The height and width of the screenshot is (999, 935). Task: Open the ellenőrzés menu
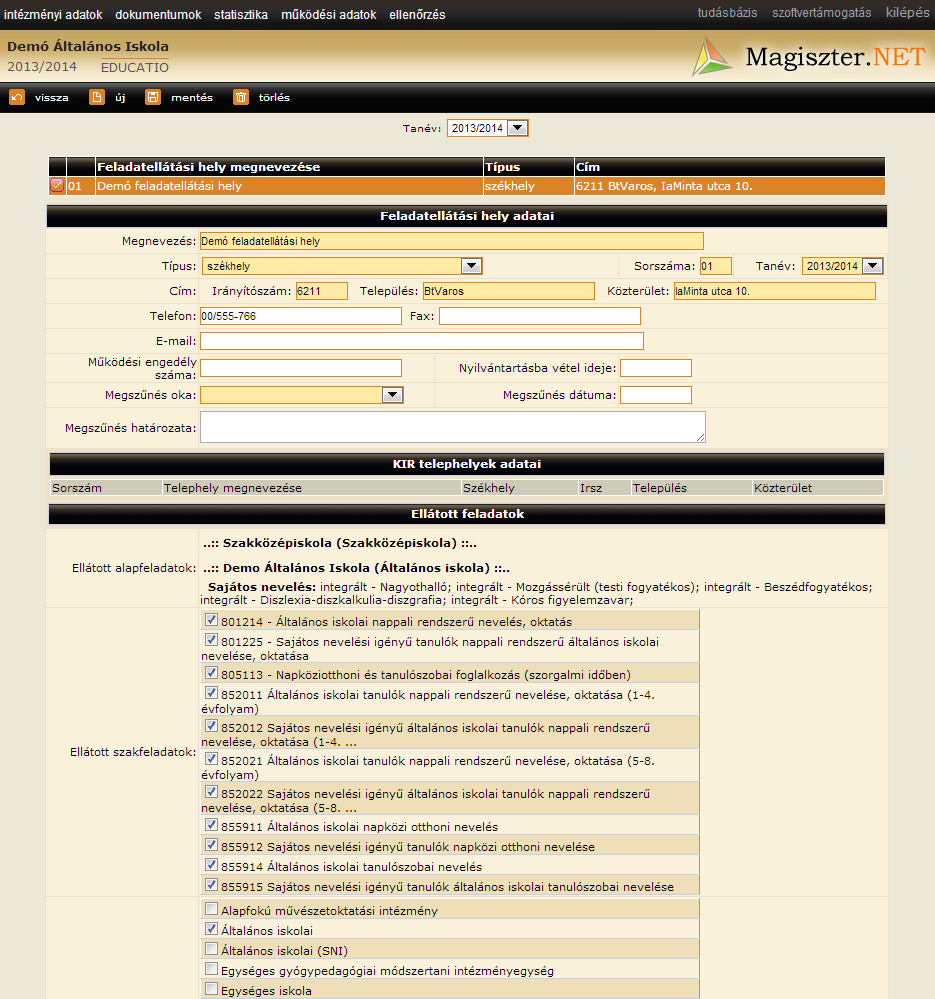coord(417,15)
